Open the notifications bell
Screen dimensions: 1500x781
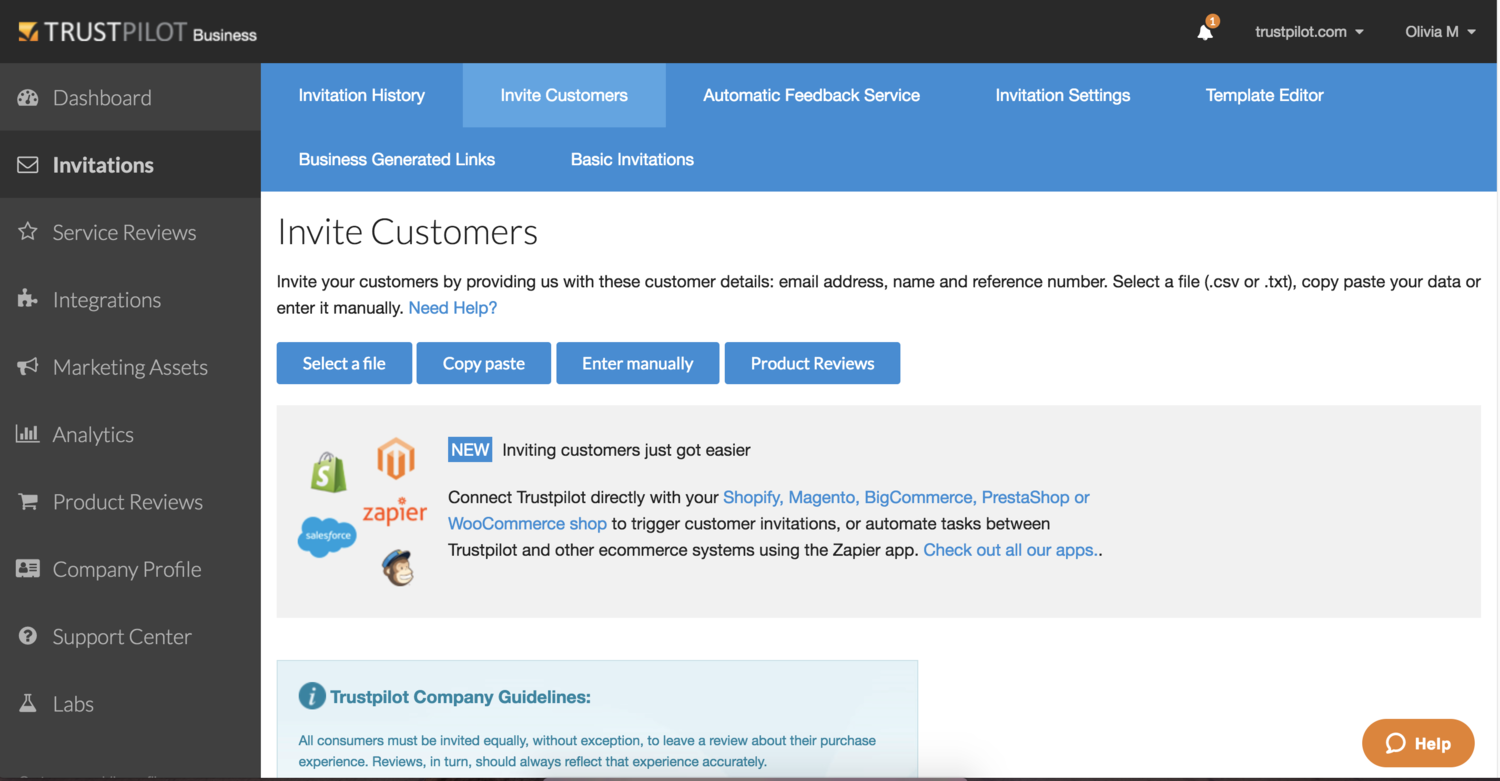coord(1206,31)
